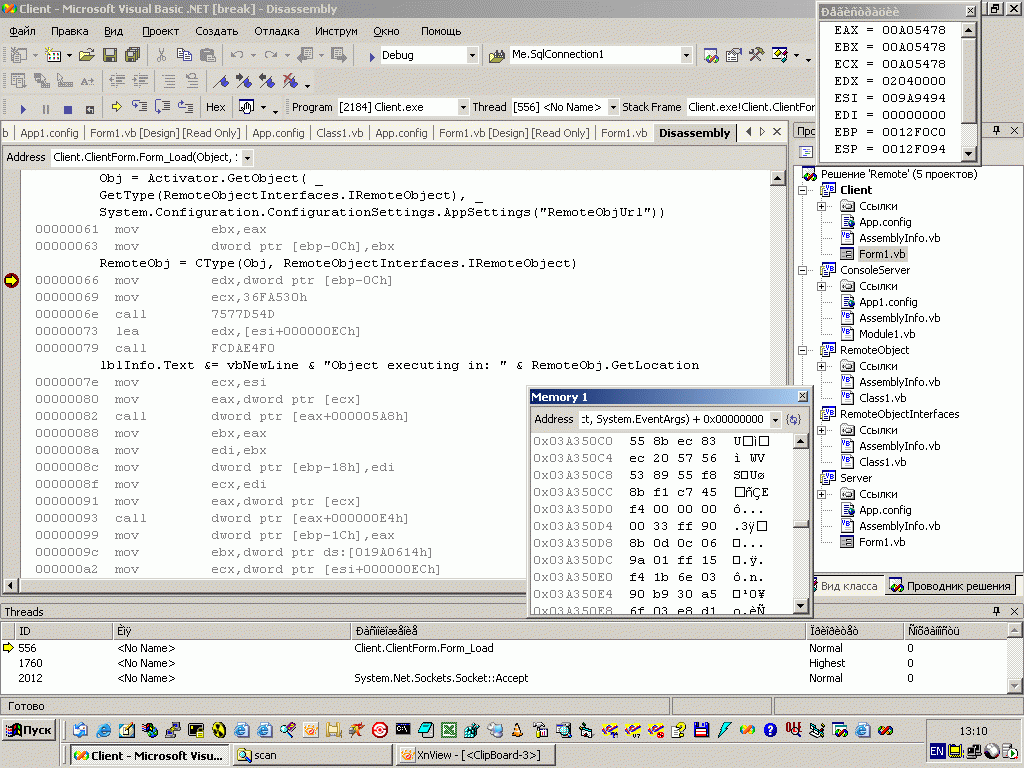Select Module1.vb in the solution tree
The width and height of the screenshot is (1024, 768).
(x=886, y=334)
